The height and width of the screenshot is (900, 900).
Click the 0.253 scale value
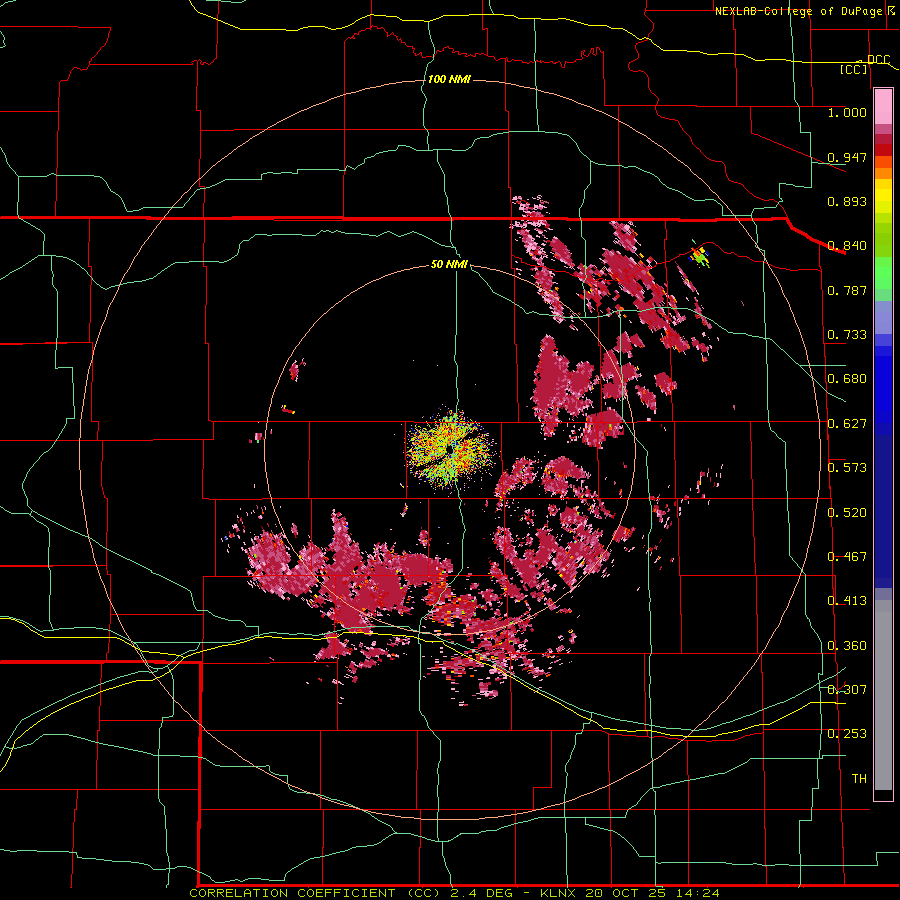point(847,734)
